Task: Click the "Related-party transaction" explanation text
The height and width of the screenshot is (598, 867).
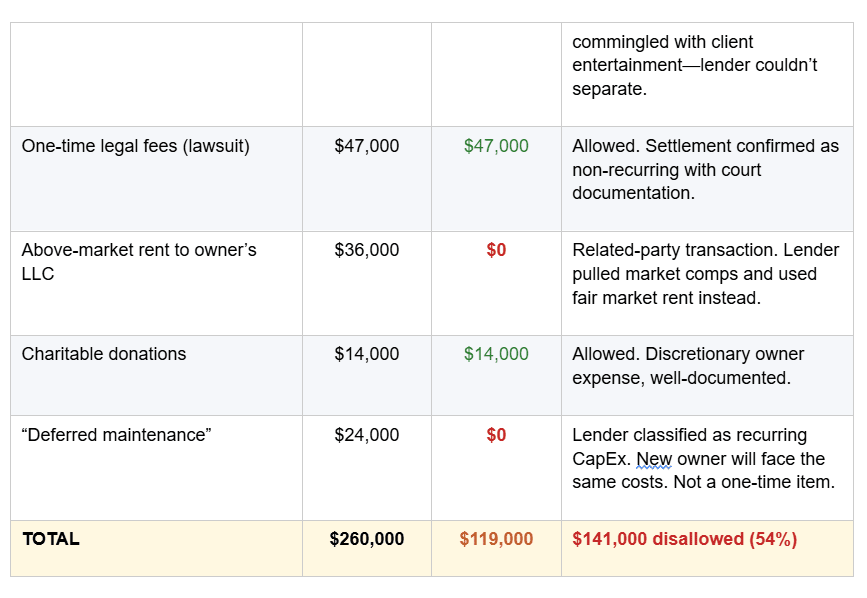Action: [705, 274]
